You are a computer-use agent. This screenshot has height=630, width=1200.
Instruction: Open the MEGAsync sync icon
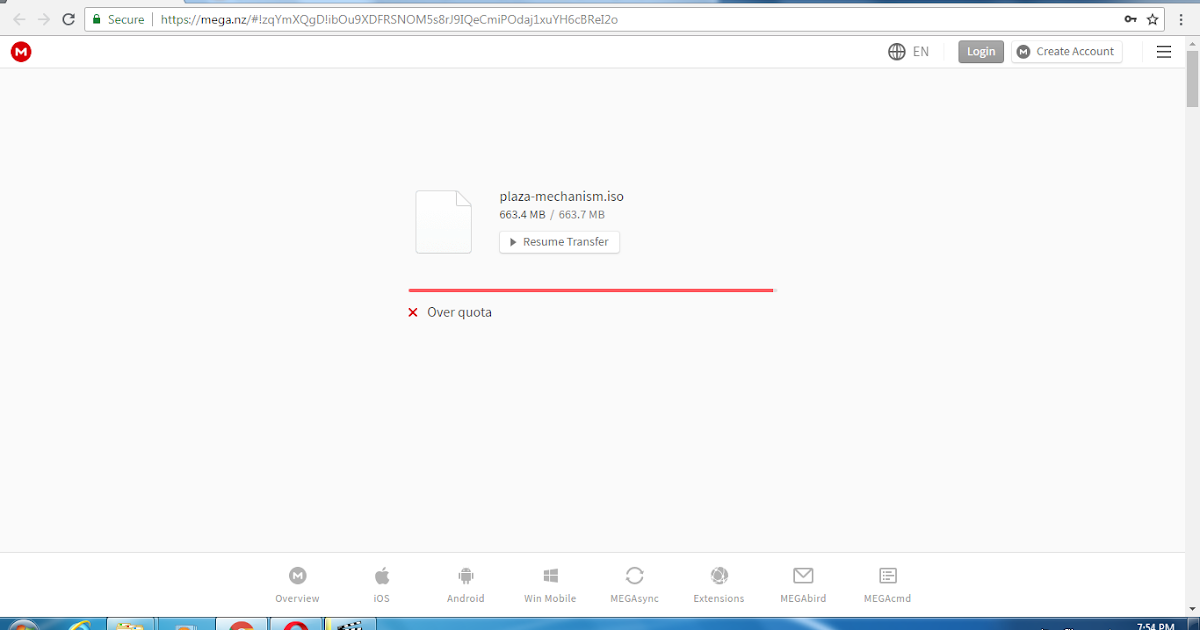634,576
